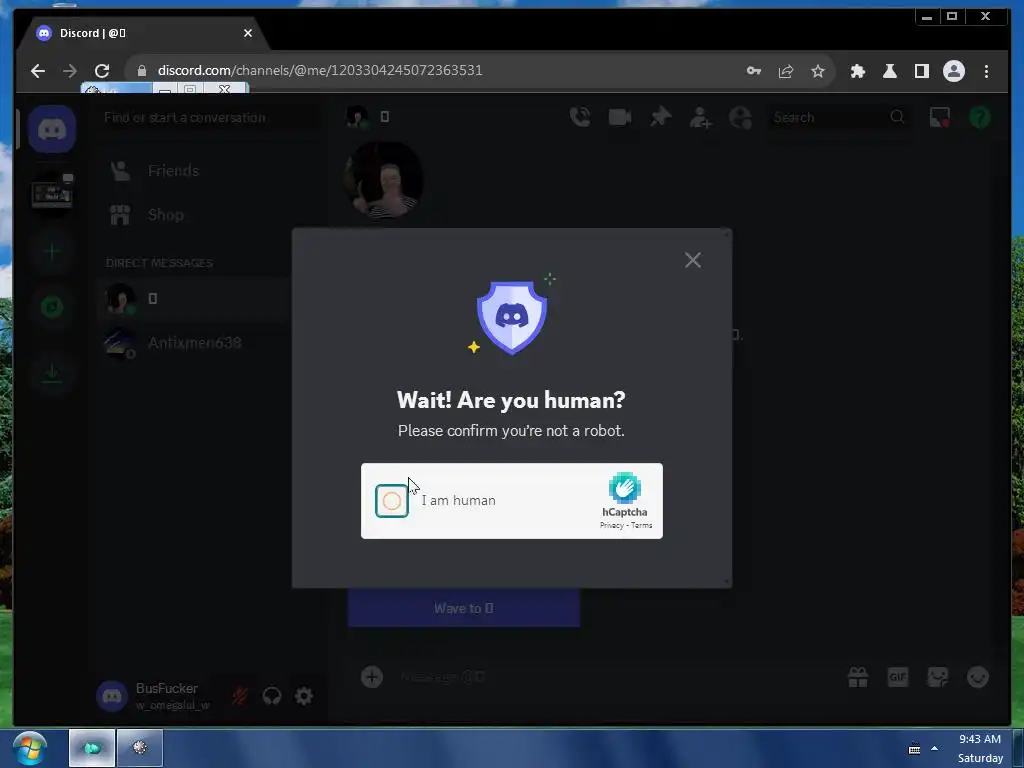The width and height of the screenshot is (1024, 768).
Task: Click the address bar with the Discord URL
Action: point(431,71)
